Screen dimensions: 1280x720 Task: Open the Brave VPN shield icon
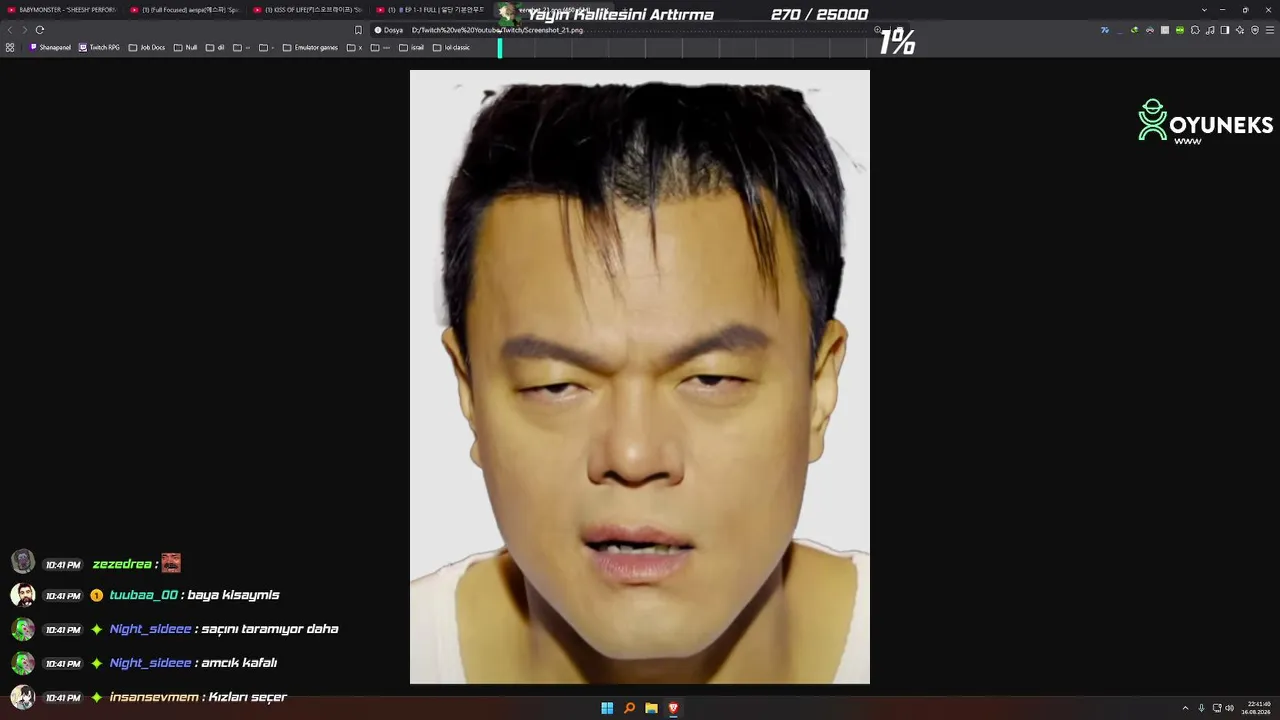[1255, 30]
